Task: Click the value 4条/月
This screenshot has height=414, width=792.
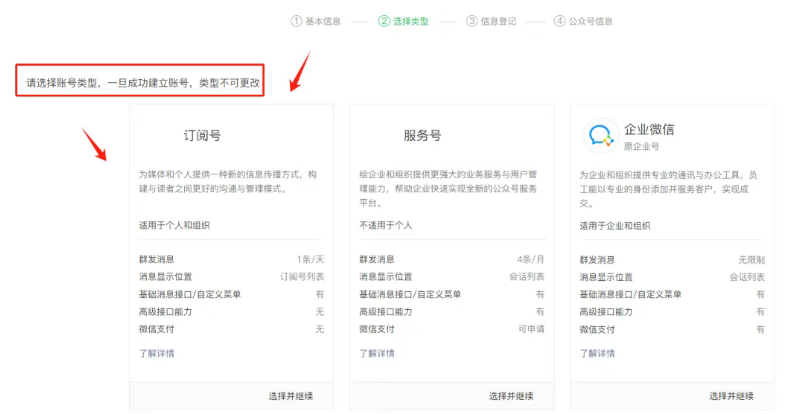Action: coord(530,260)
